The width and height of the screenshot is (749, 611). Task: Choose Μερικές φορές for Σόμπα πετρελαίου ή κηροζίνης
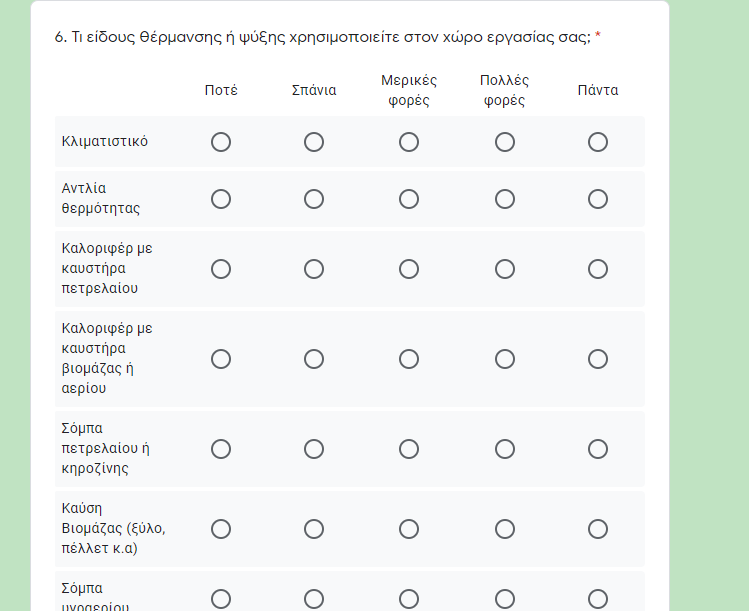409,449
